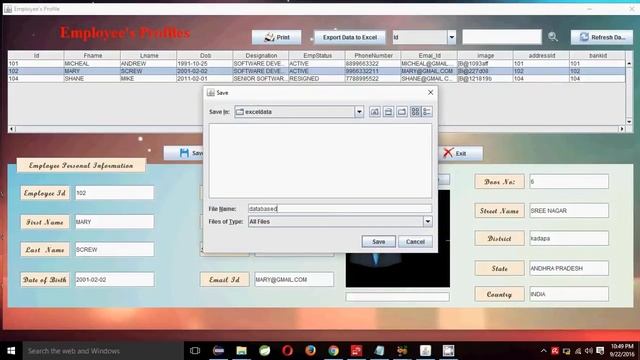This screenshot has height=360, width=640.
Task: Click the search text box in toolbar
Action: [x=502, y=37]
